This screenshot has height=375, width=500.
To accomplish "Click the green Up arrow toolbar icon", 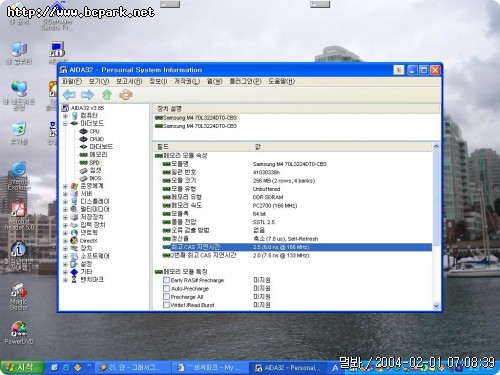I will click(x=107, y=95).
